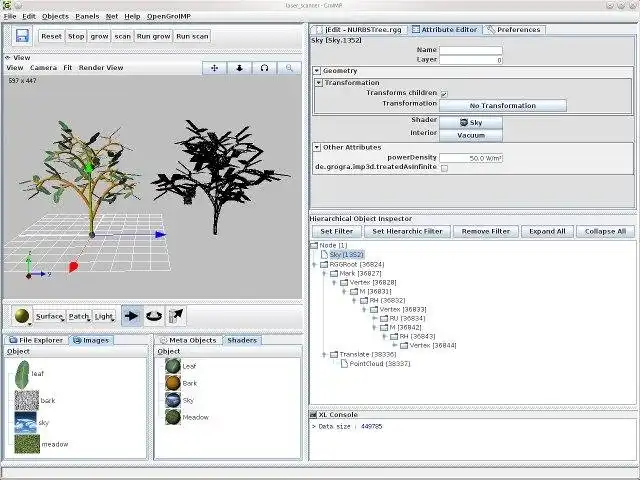640x480 pixels.
Task: Click the folder icon beside RGGRoot [36824]
Action: point(324,264)
